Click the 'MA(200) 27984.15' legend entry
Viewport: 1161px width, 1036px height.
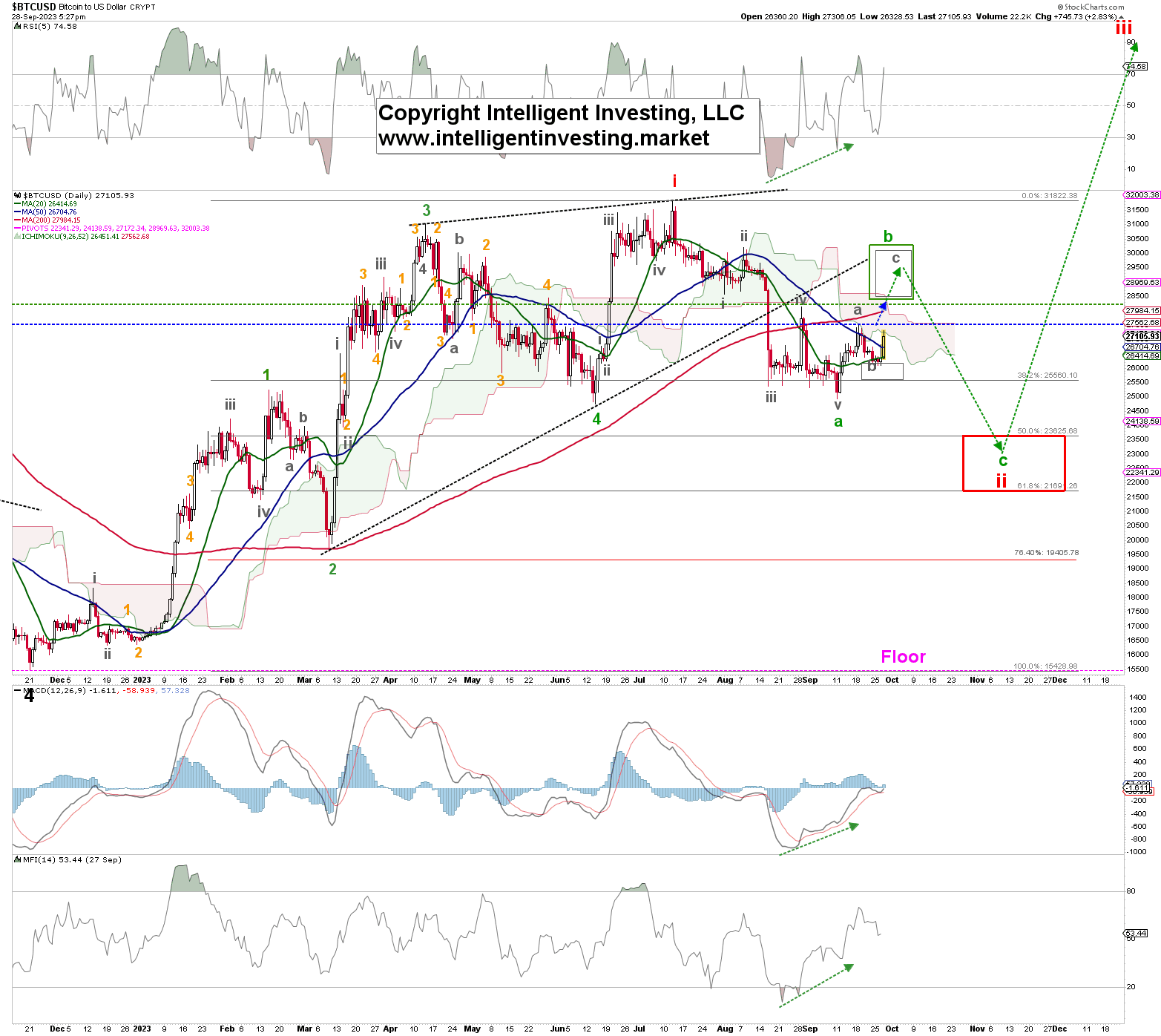[x=51, y=220]
